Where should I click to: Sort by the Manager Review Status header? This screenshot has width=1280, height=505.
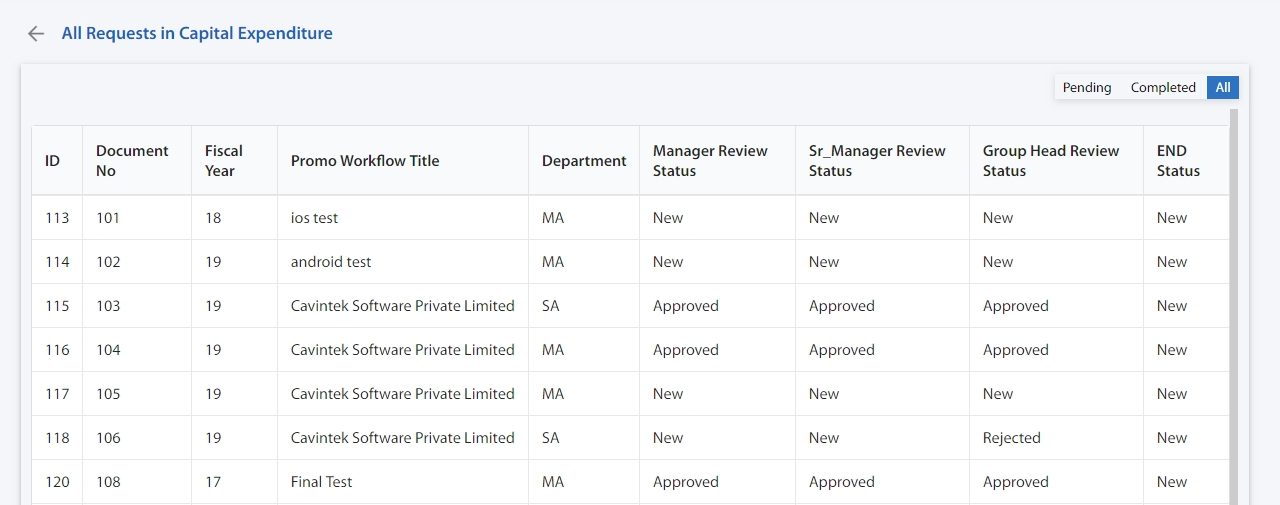tap(710, 161)
